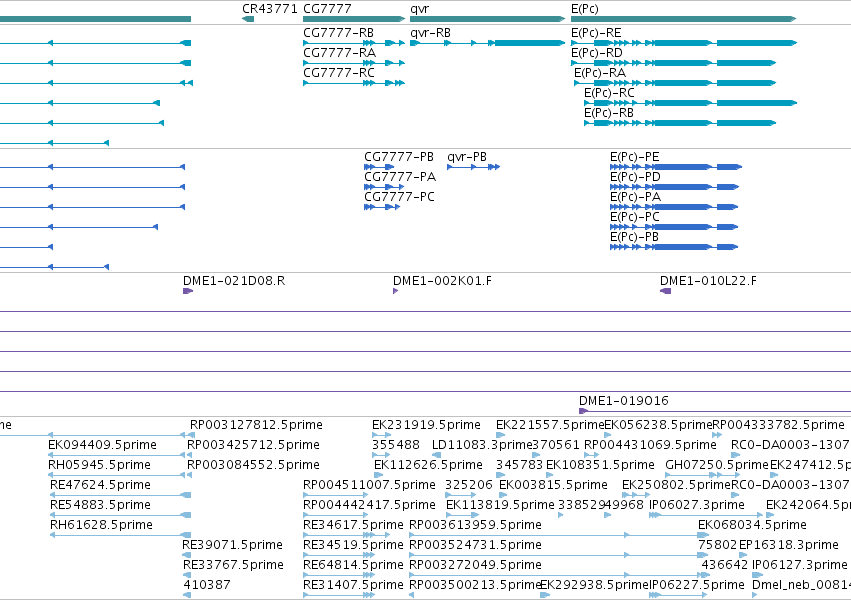Select cDNA EK250802.5prime
This screenshot has height=600, width=851.
(x=636, y=495)
